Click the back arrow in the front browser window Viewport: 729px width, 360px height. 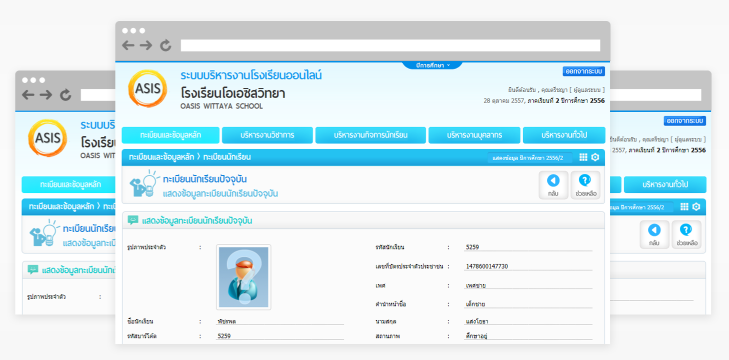coord(128,45)
